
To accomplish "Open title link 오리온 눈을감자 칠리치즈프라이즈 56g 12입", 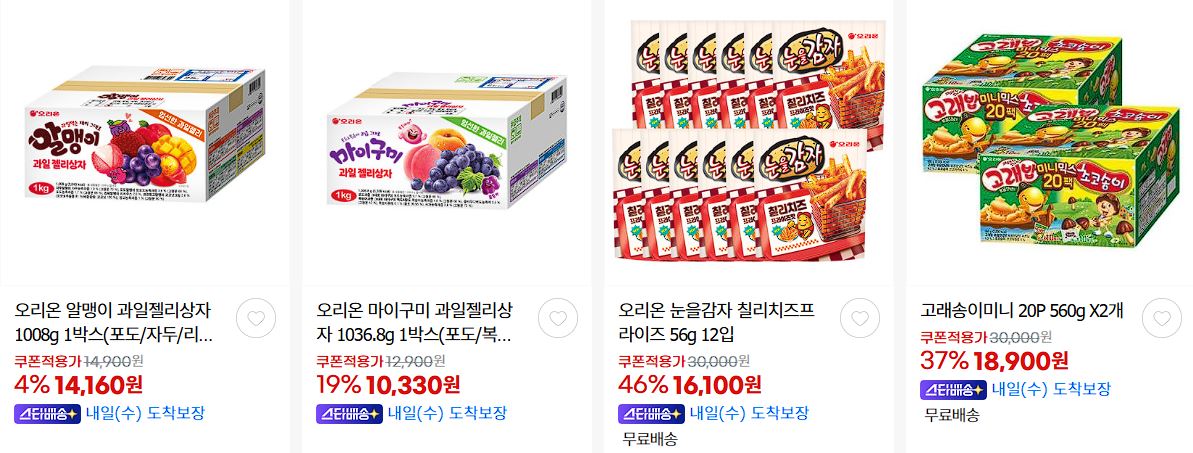I will coord(716,322).
